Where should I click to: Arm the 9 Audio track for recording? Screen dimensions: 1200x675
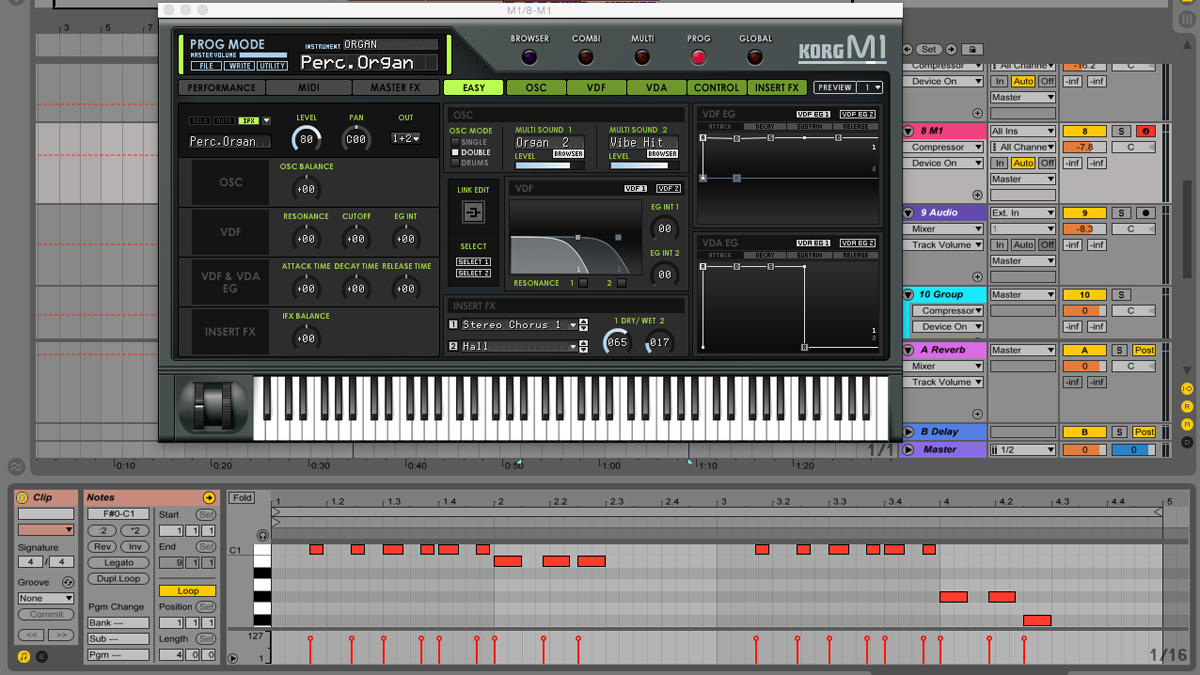(1145, 213)
